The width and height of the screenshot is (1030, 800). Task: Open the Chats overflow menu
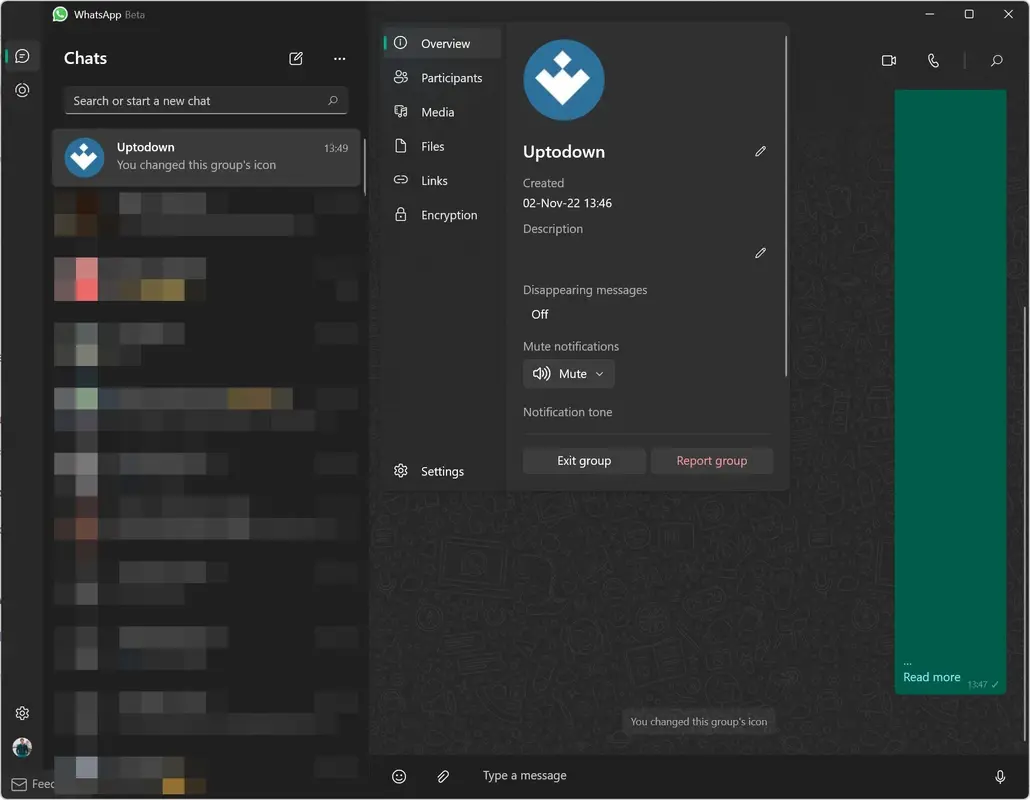pos(339,58)
